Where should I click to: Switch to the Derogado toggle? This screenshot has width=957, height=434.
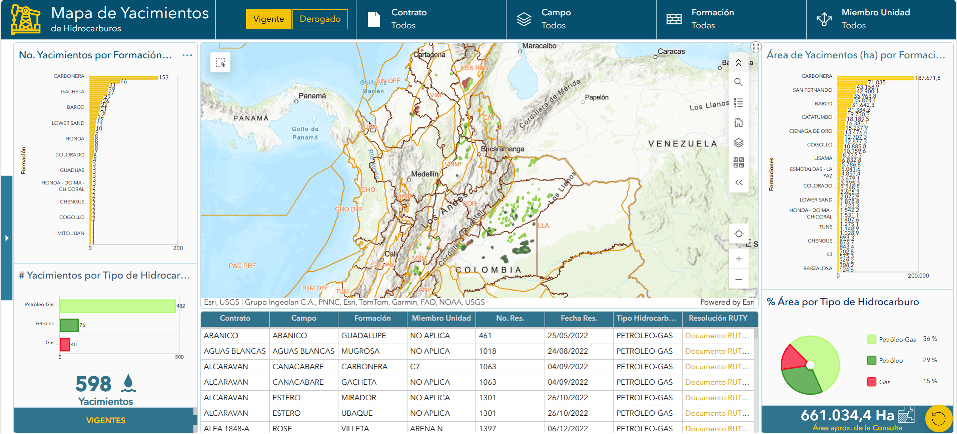point(321,19)
